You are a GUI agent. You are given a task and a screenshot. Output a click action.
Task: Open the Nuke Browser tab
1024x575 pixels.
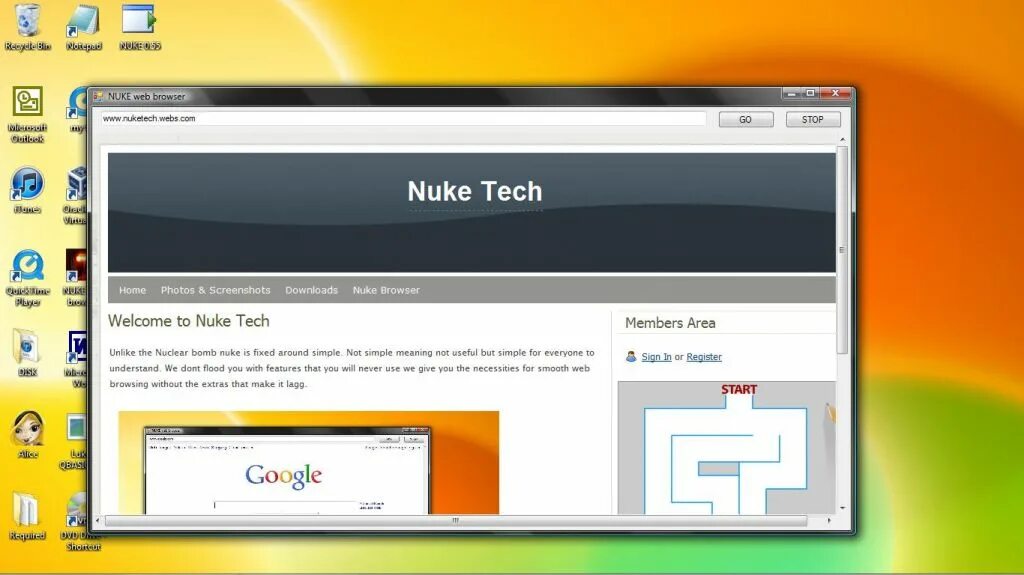pos(386,290)
